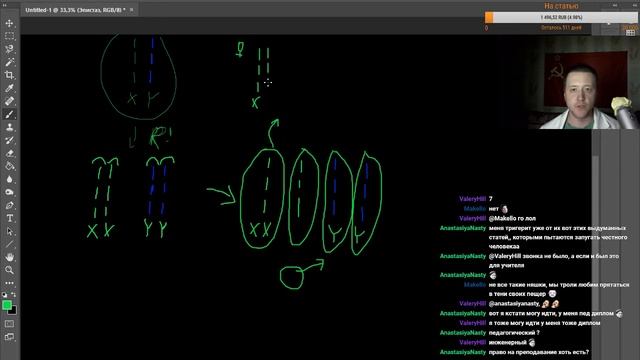Select the Ruler tool below the Eyedropper
The width and height of the screenshot is (640, 360).
click(x=9, y=101)
